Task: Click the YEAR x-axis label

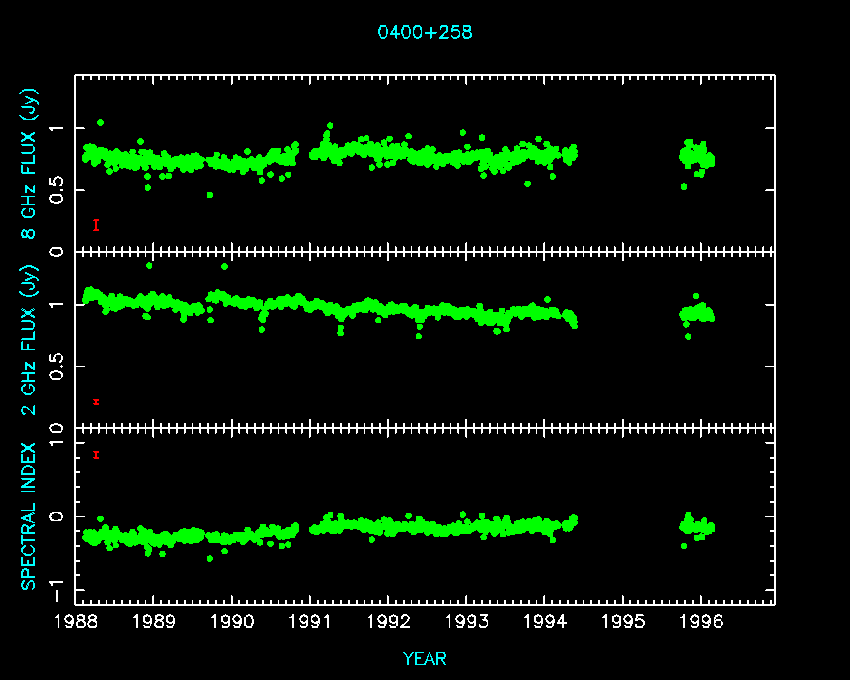Action: pos(424,659)
